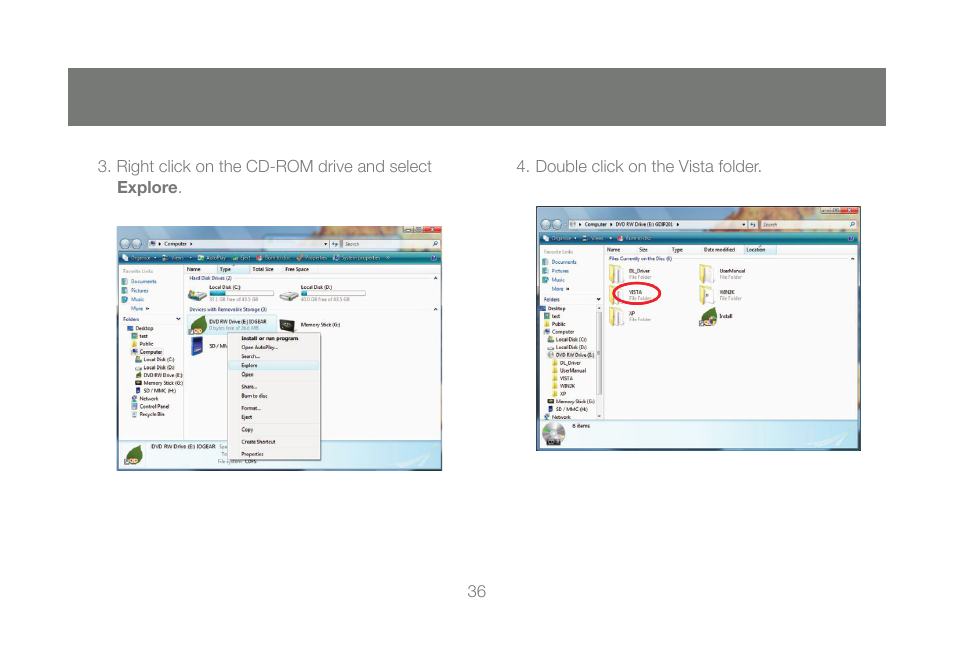Click Eject button in the Computer window toolbar
This screenshot has height=665, width=954.
[242, 258]
